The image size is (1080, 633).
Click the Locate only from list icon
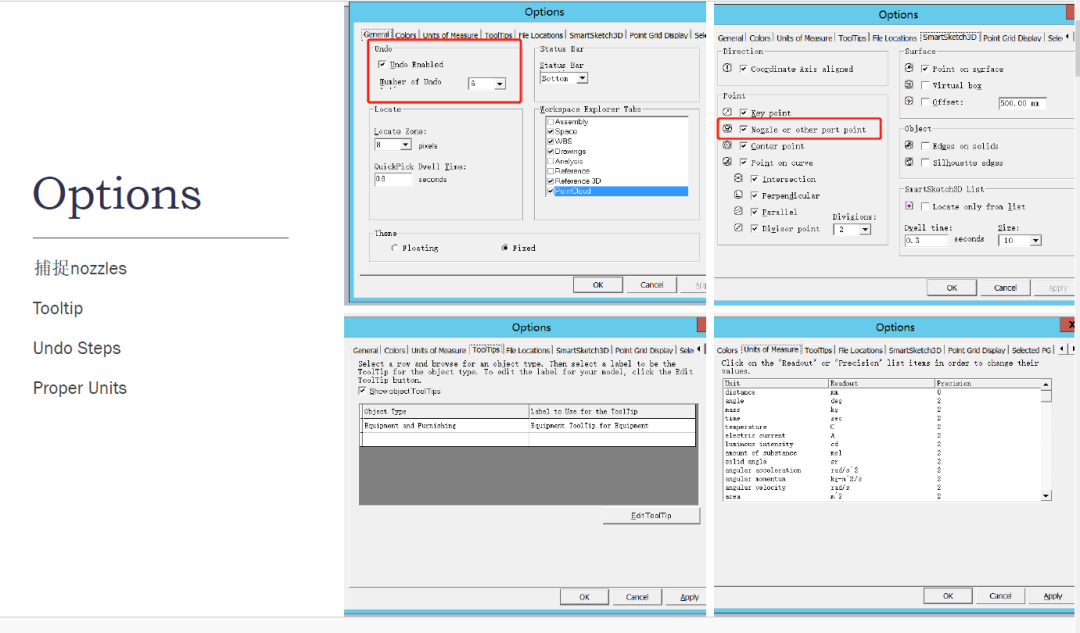click(909, 206)
